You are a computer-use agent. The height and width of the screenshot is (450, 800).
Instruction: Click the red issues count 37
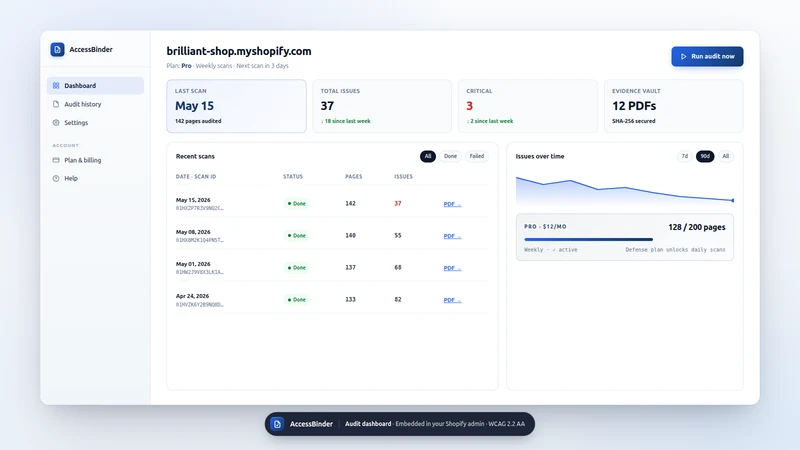[398, 204]
